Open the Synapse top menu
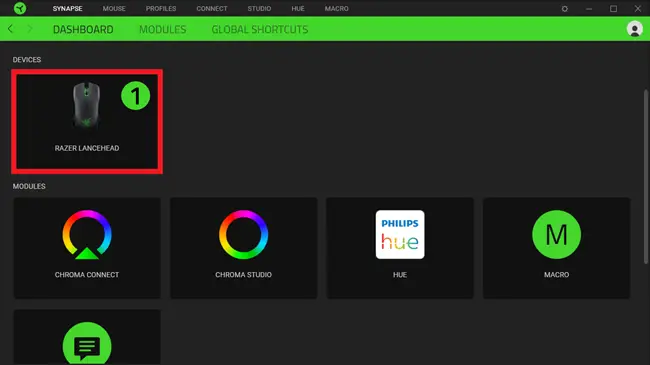The width and height of the screenshot is (650, 365). point(67,9)
